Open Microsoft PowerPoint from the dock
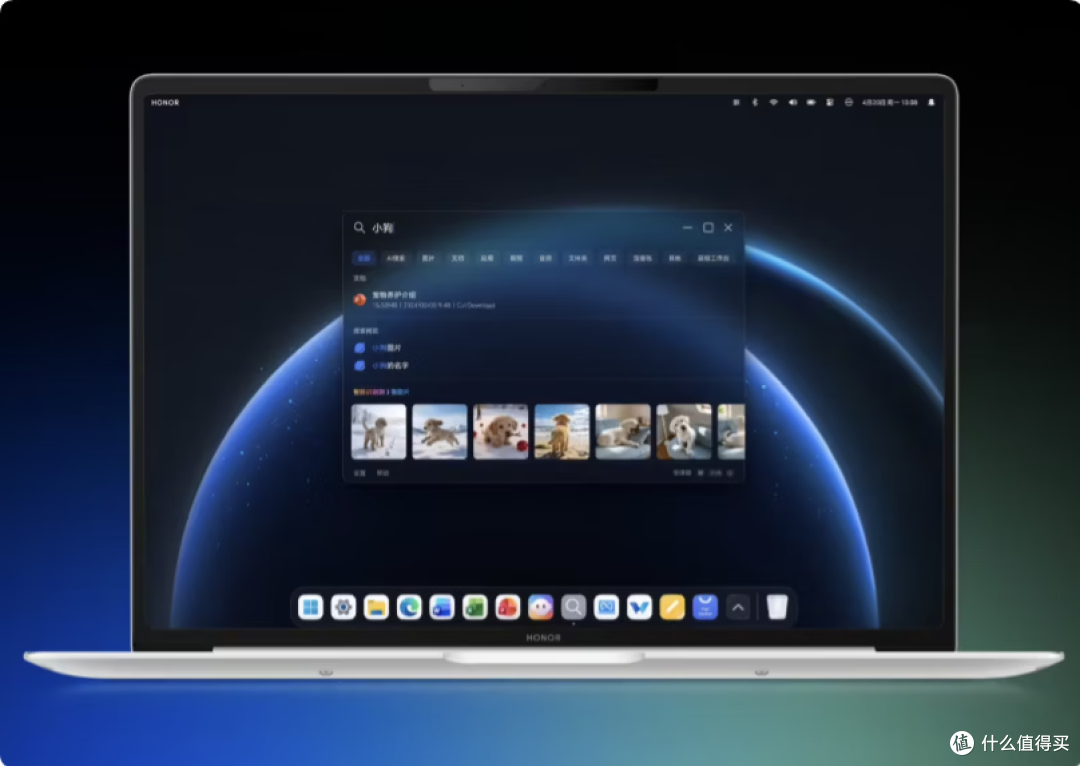1080x766 pixels. pos(508,608)
